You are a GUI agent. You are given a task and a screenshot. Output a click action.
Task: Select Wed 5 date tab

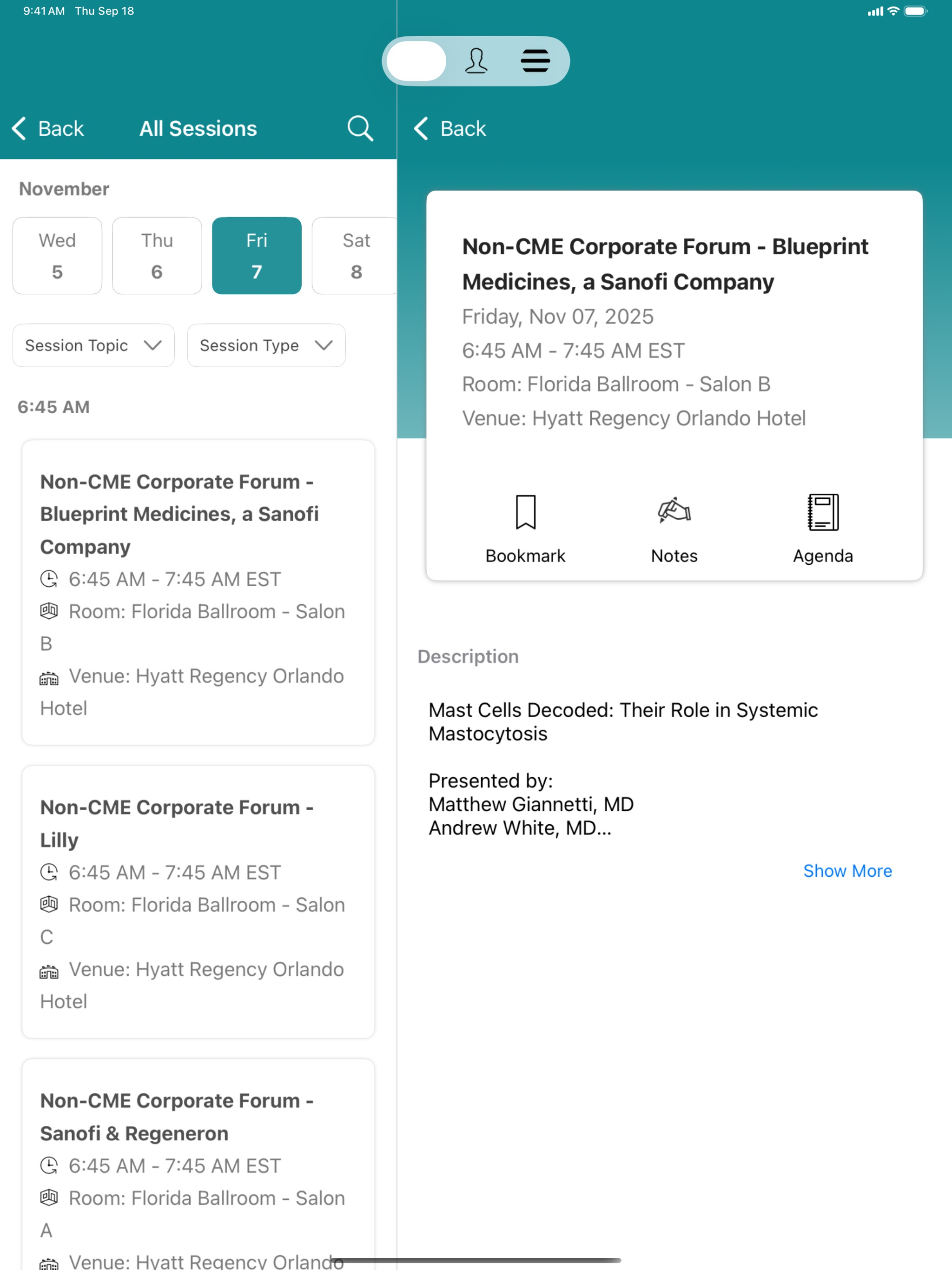coord(58,256)
